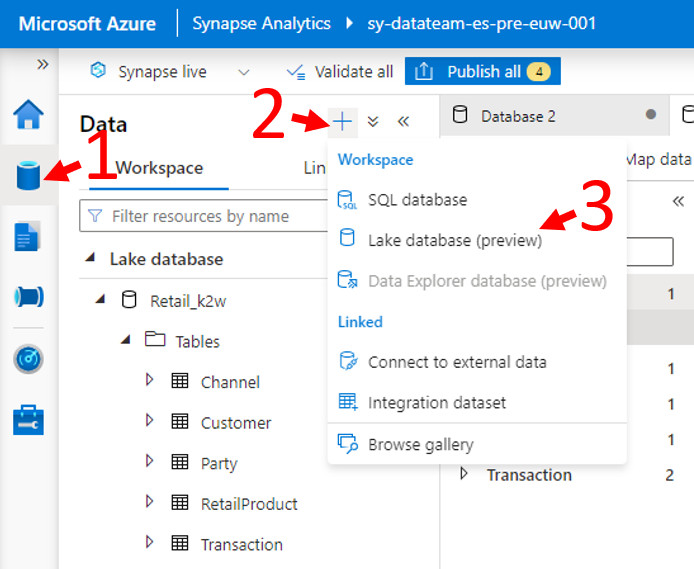Click the Integration dataset table icon
Screen dimensions: 694x569
[348, 402]
